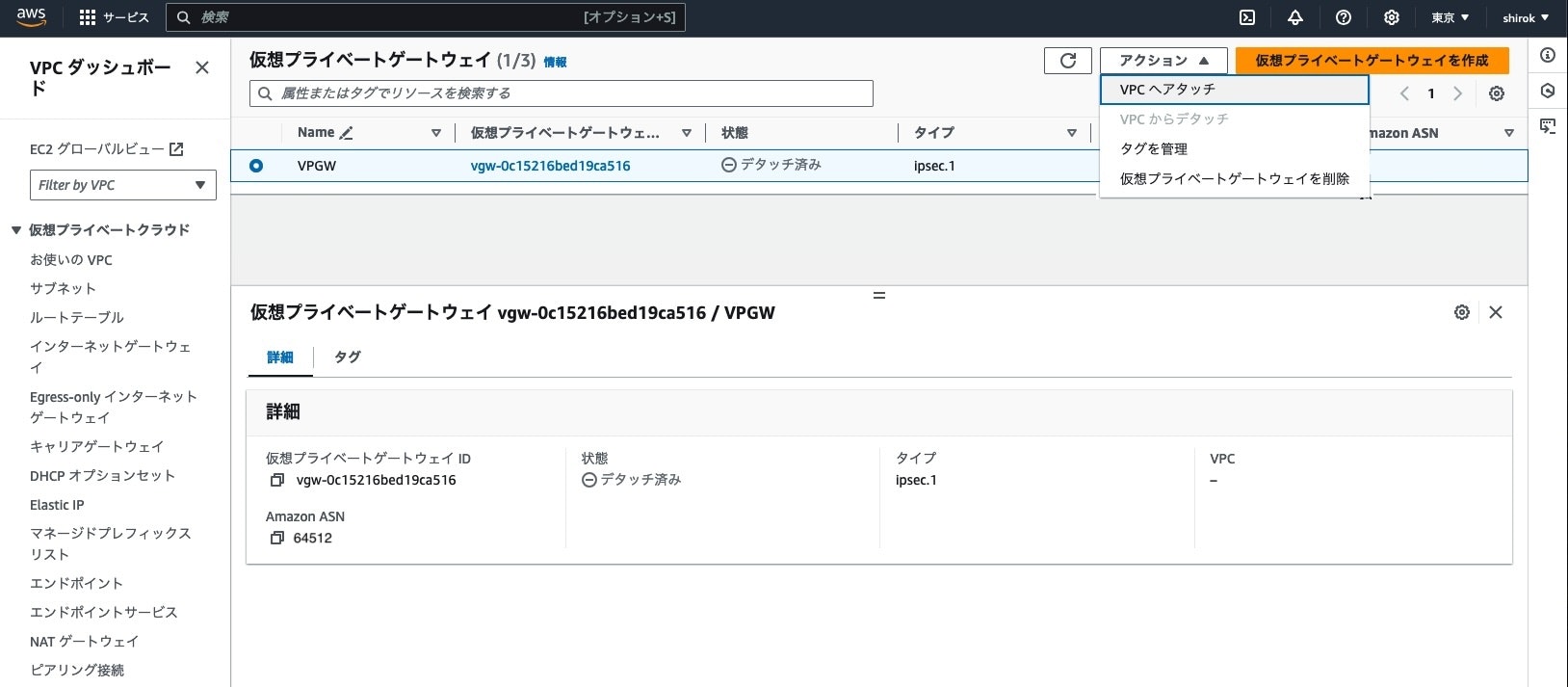Click 仮想プライベートゲートウェイを作成 button
Image resolution: width=1568 pixels, height=687 pixels.
[1372, 61]
